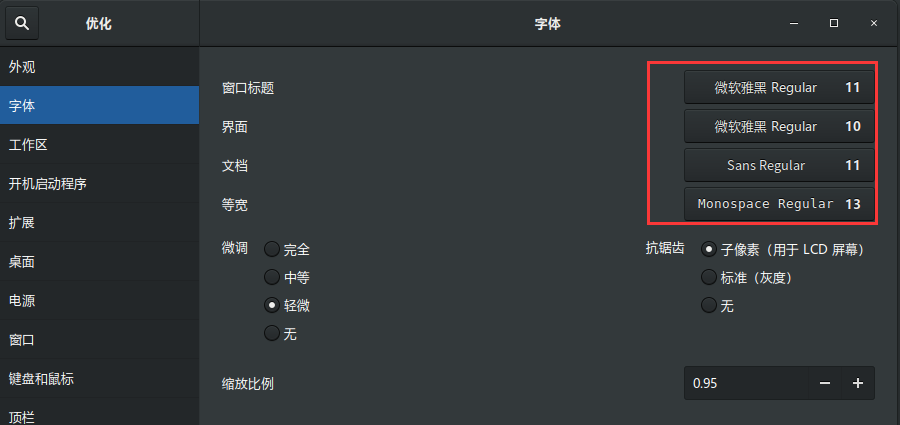Maximize the Tweaks window
The image size is (900, 425).
coord(833,23)
